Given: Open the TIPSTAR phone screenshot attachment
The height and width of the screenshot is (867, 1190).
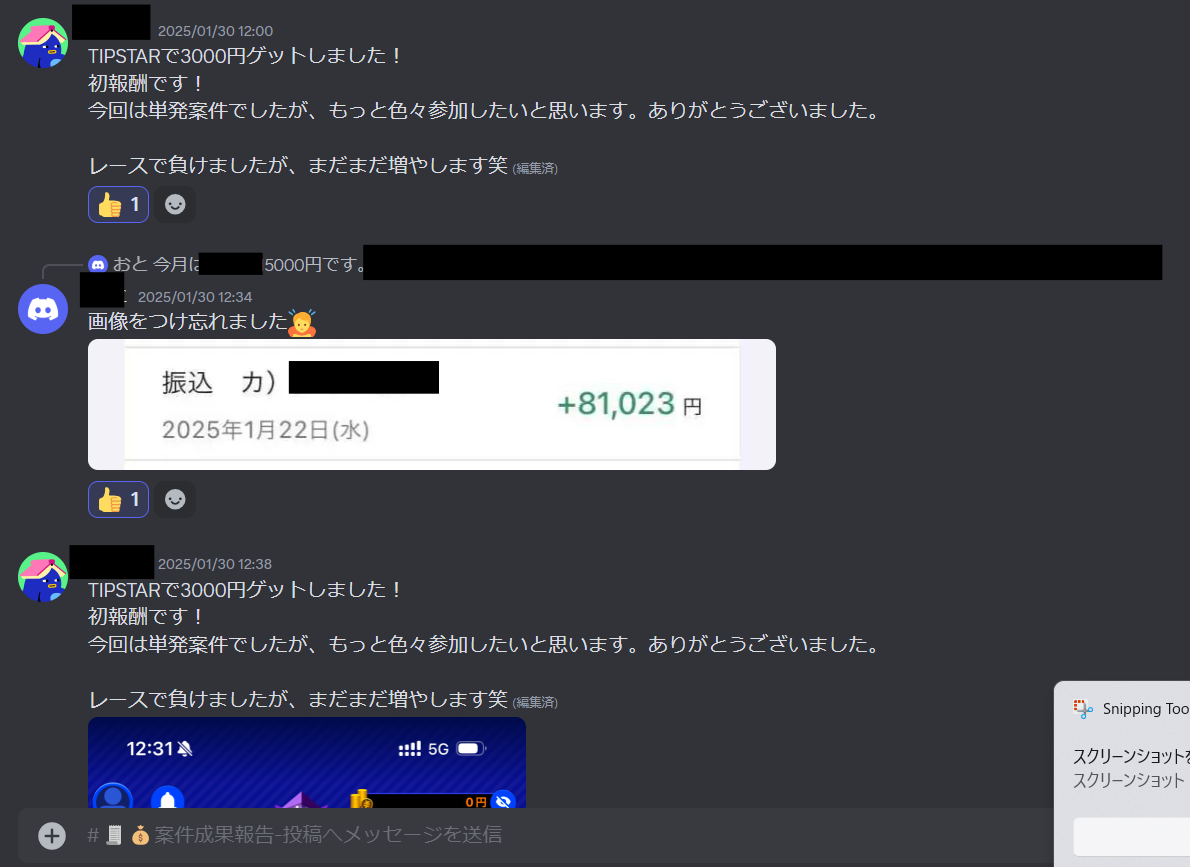Looking at the screenshot, I should pos(307,762).
